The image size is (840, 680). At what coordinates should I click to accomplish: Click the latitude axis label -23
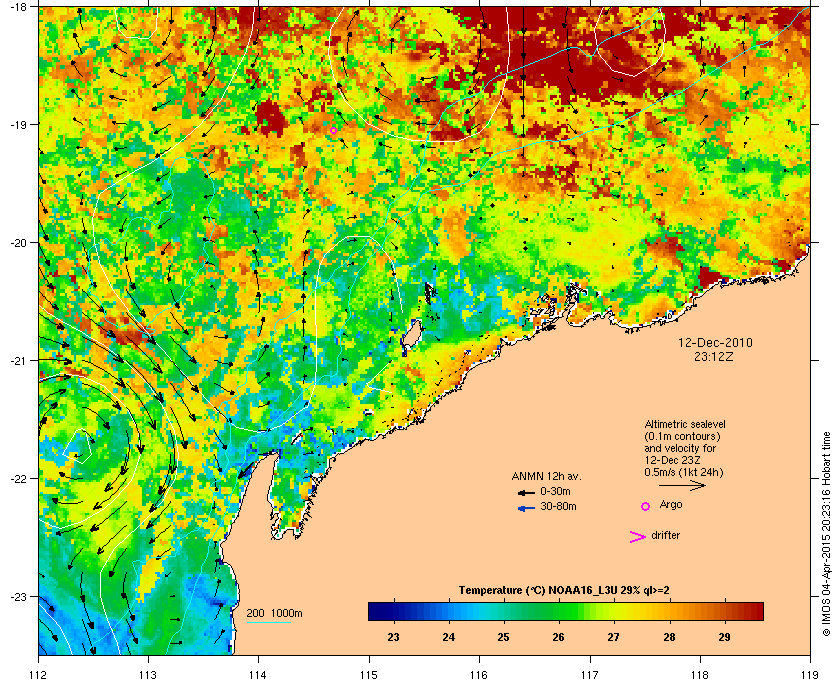pos(17,596)
